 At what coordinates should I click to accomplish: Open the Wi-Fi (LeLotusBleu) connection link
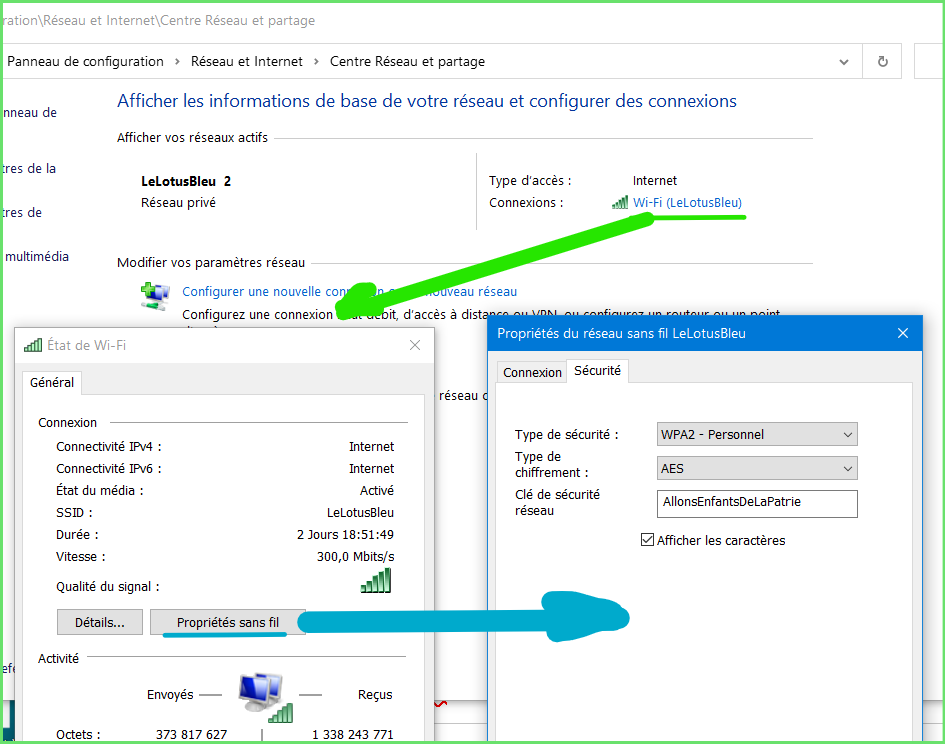pos(687,203)
